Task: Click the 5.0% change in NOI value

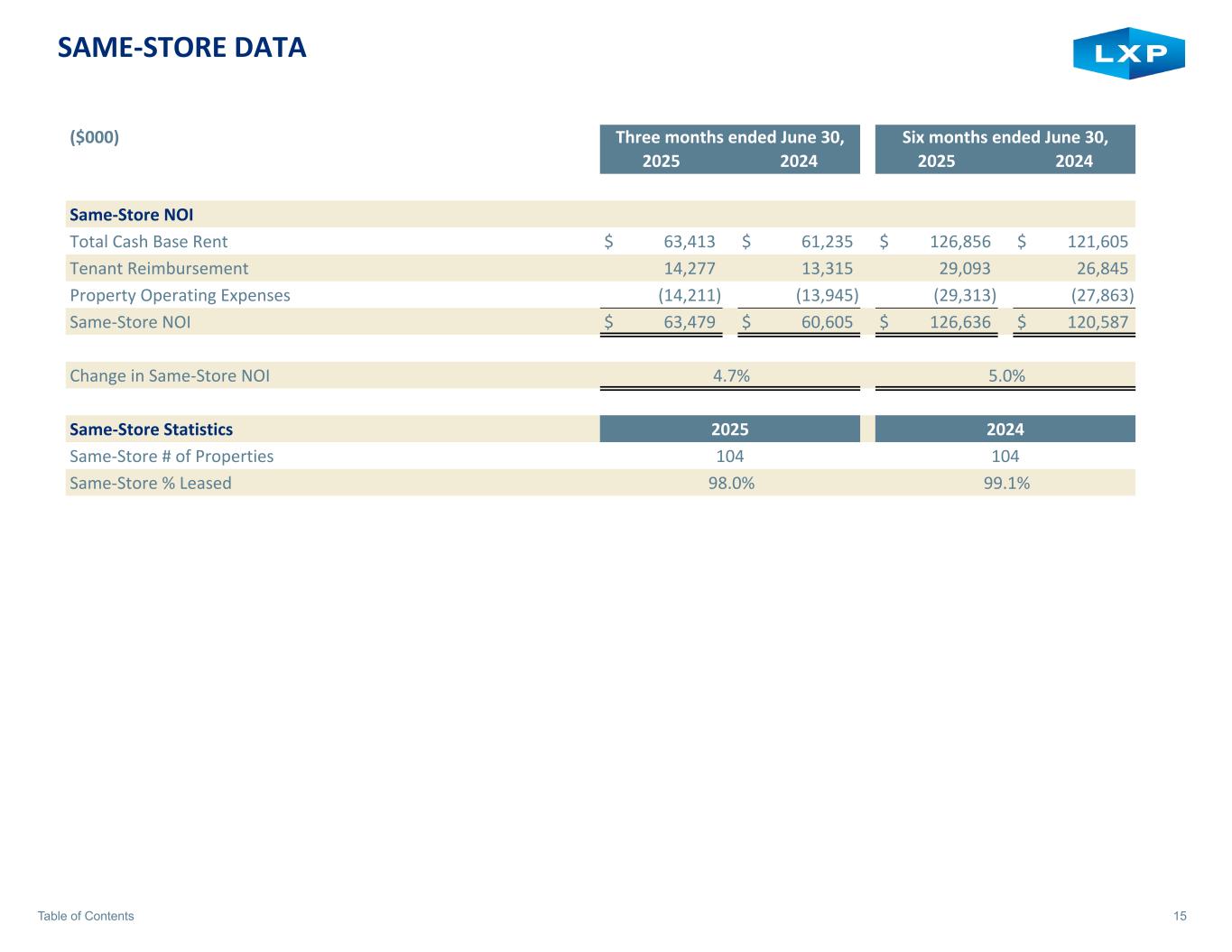Action: (1006, 375)
